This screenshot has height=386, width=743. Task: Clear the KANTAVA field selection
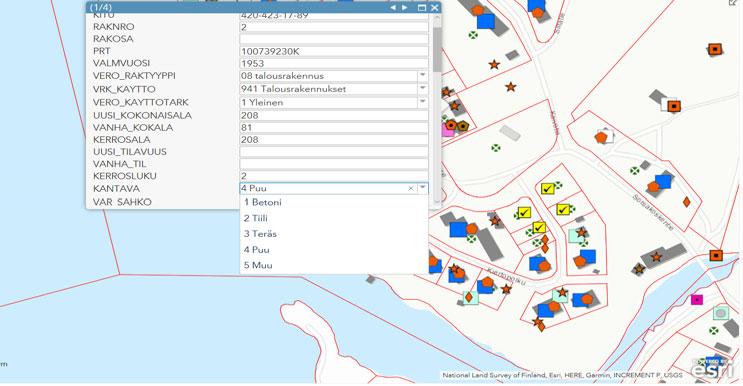point(411,189)
